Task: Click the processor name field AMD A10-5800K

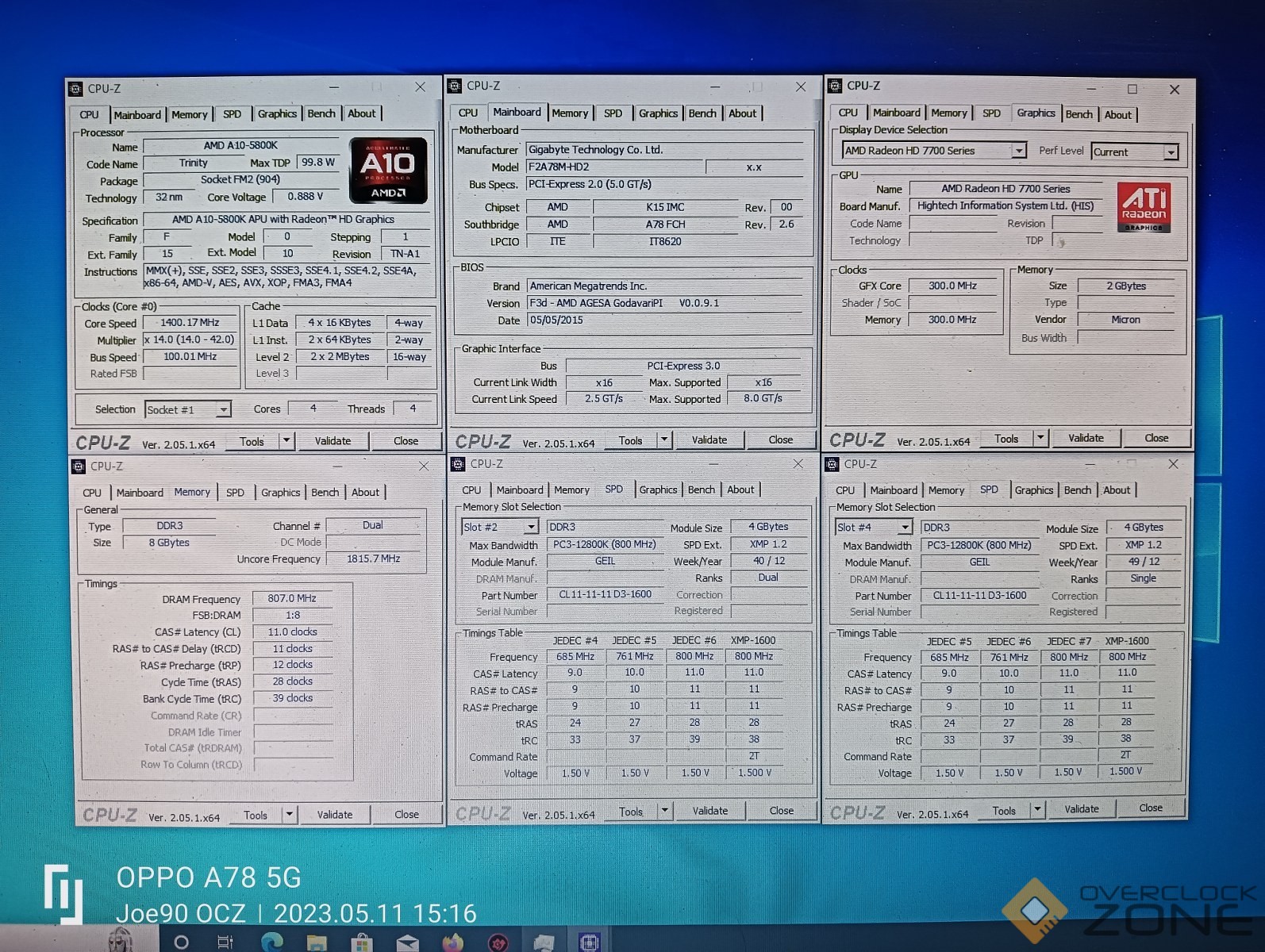Action: 240,146
